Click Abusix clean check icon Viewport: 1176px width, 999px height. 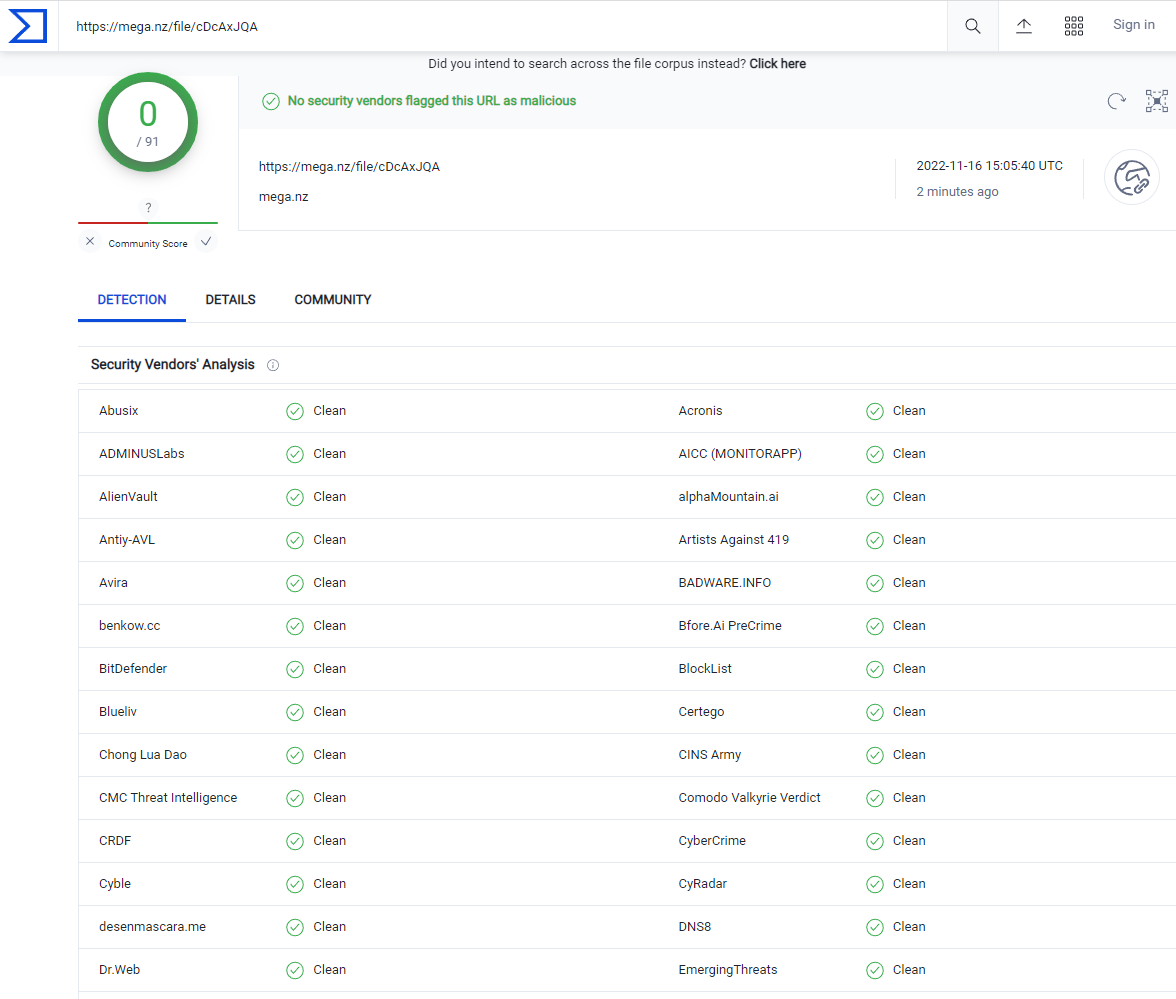pos(295,411)
